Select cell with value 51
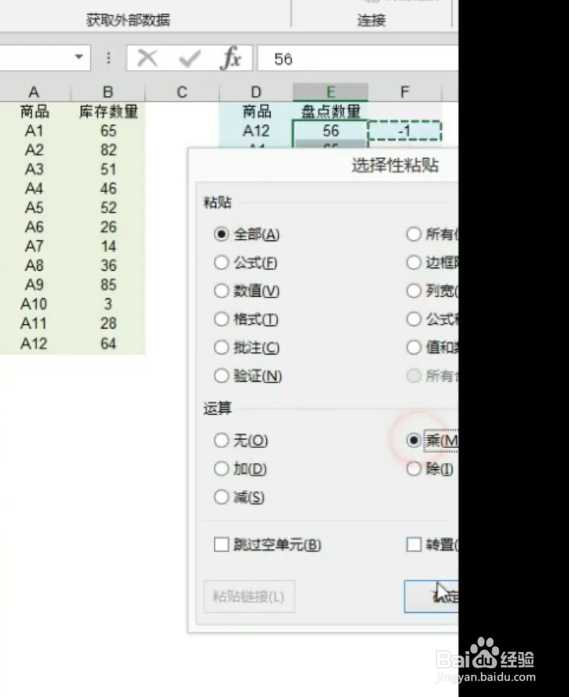 tap(108, 169)
